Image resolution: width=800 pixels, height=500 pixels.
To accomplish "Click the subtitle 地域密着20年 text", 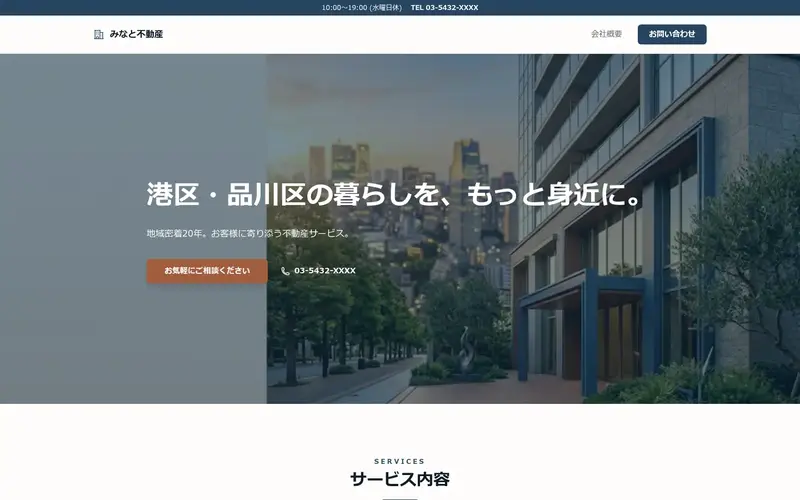I will click(x=249, y=233).
